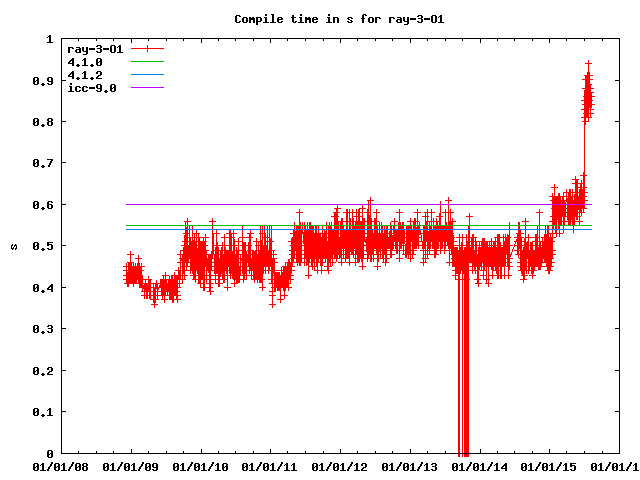
Task: Click the magenta line sample beside icc-9.0
Action: [146, 88]
